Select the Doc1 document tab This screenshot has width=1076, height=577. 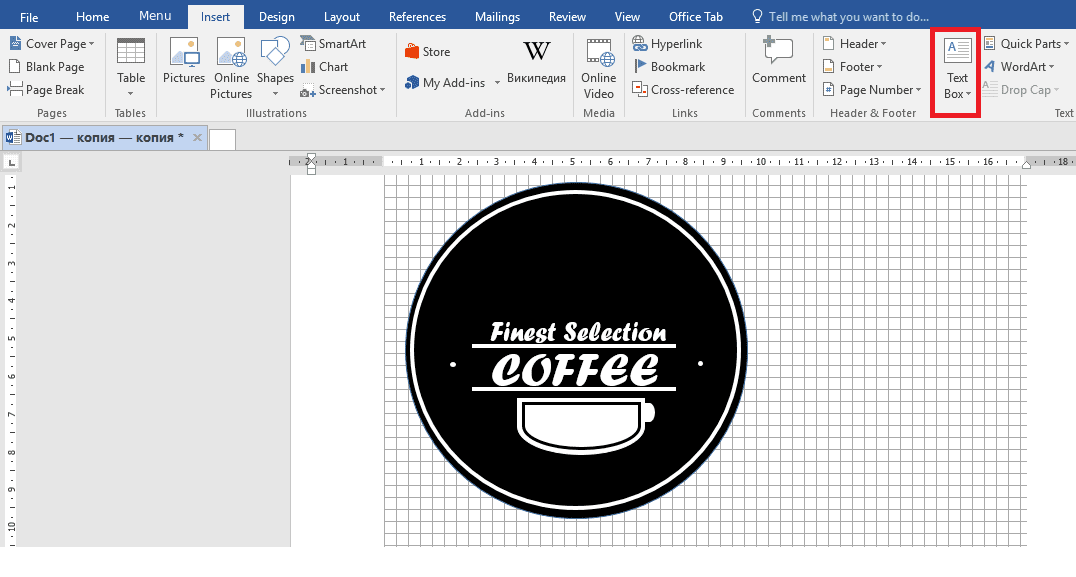(x=100, y=138)
